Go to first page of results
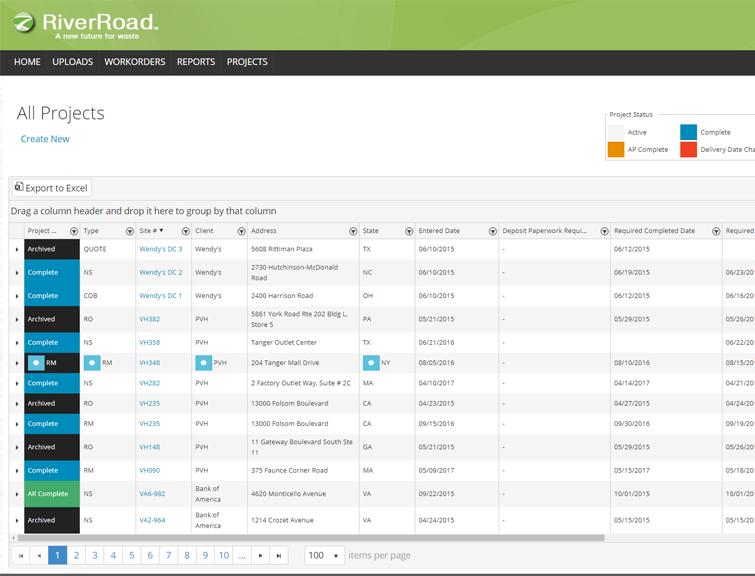 [x=21, y=555]
